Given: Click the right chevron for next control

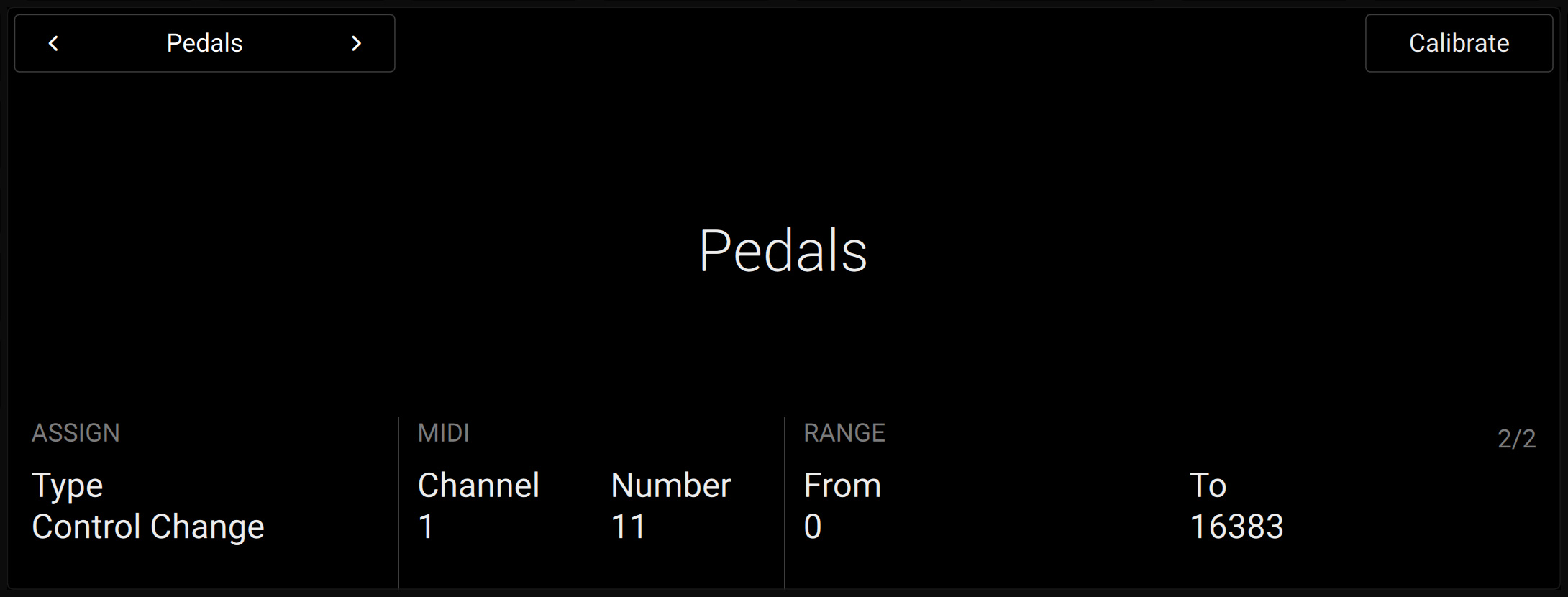Looking at the screenshot, I should tap(356, 44).
